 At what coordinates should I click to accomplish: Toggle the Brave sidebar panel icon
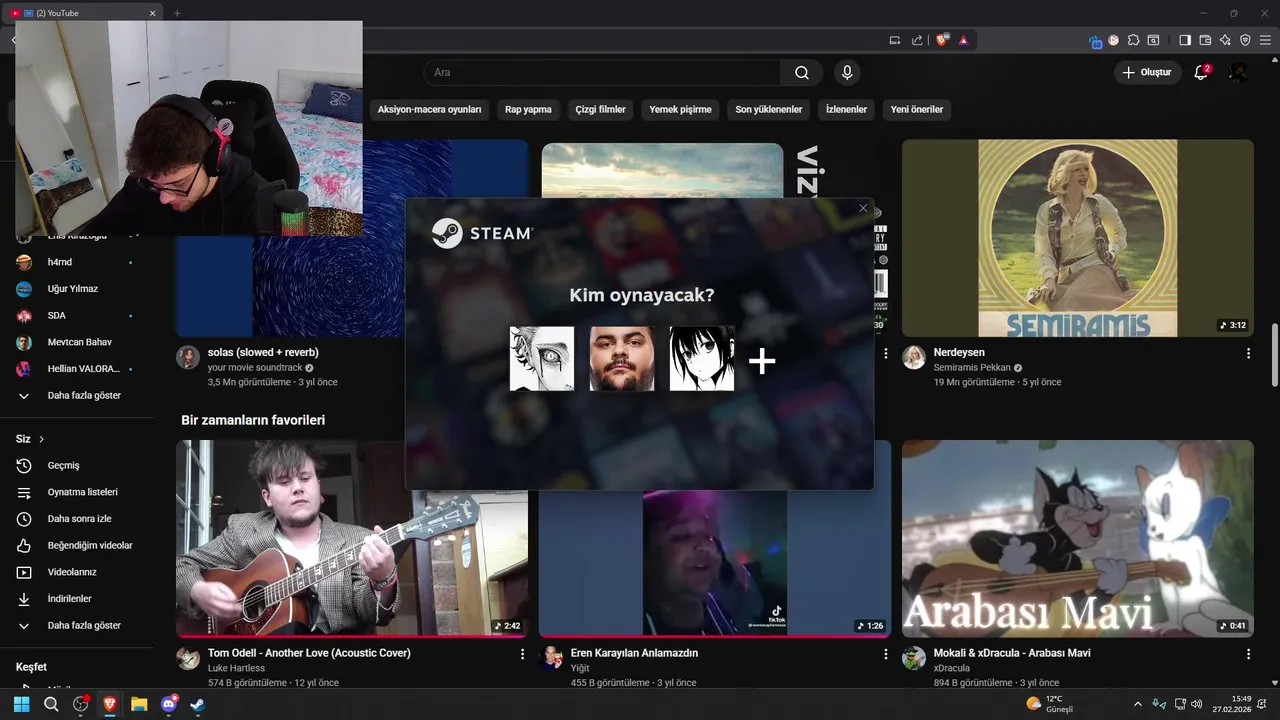coord(1185,40)
